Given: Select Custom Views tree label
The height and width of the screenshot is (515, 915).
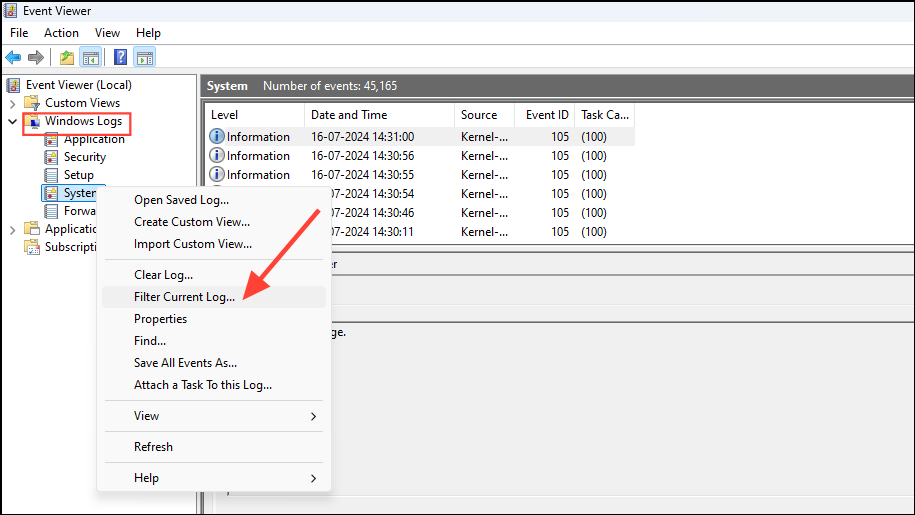Looking at the screenshot, I should [x=82, y=103].
